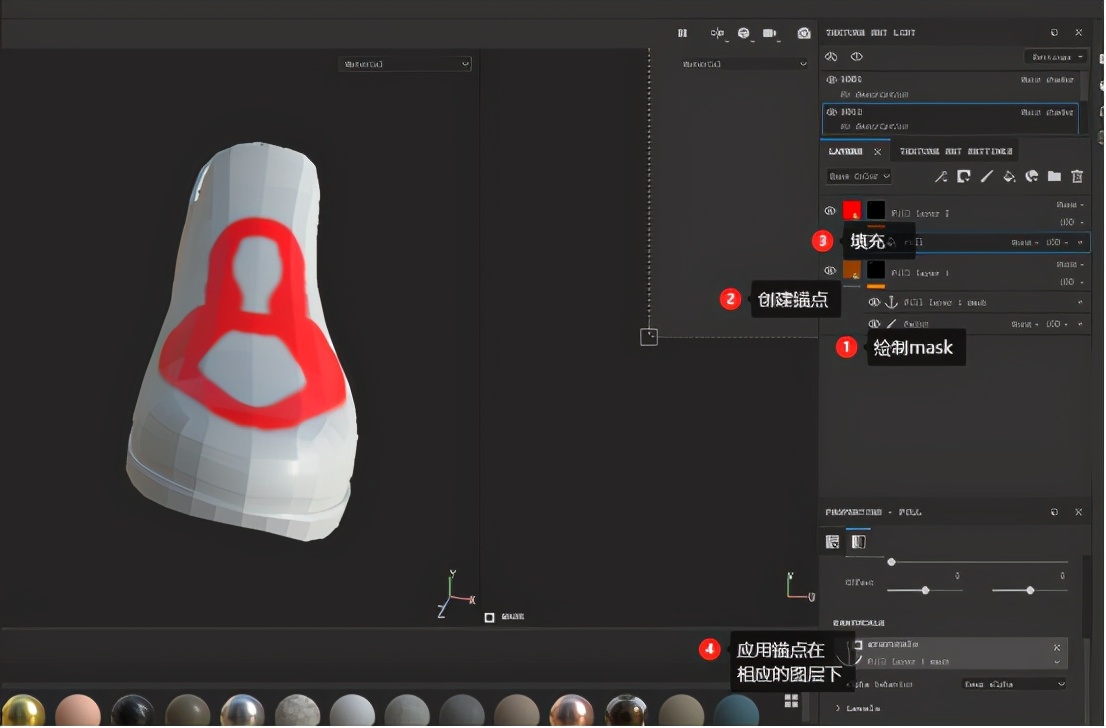Expand the grayscale anchor resource chevron
Screen dimensions: 1106x728
pos(1057,662)
